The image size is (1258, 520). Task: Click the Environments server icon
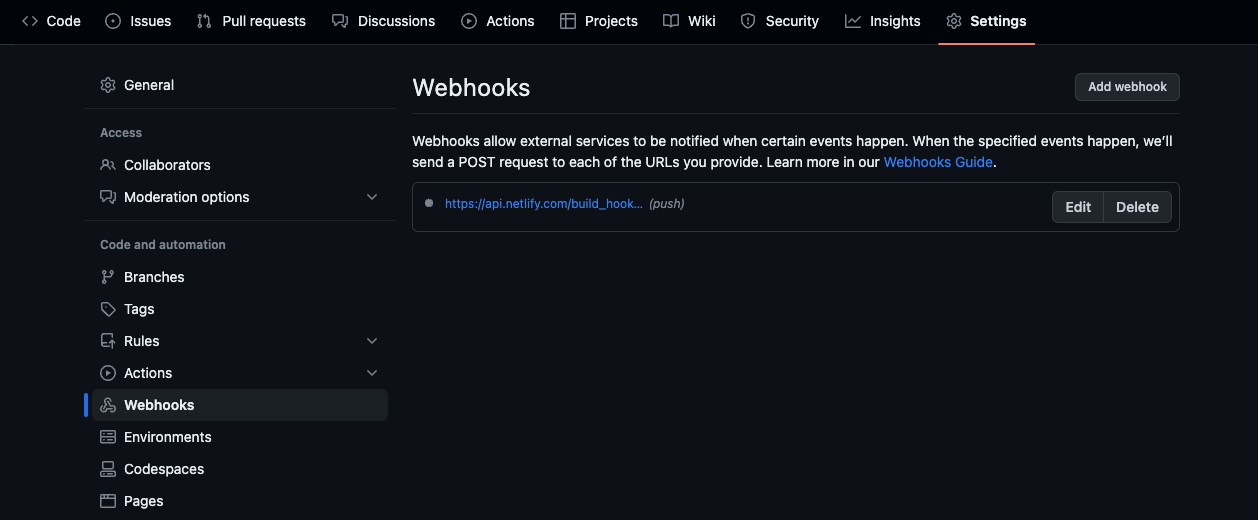(x=108, y=437)
